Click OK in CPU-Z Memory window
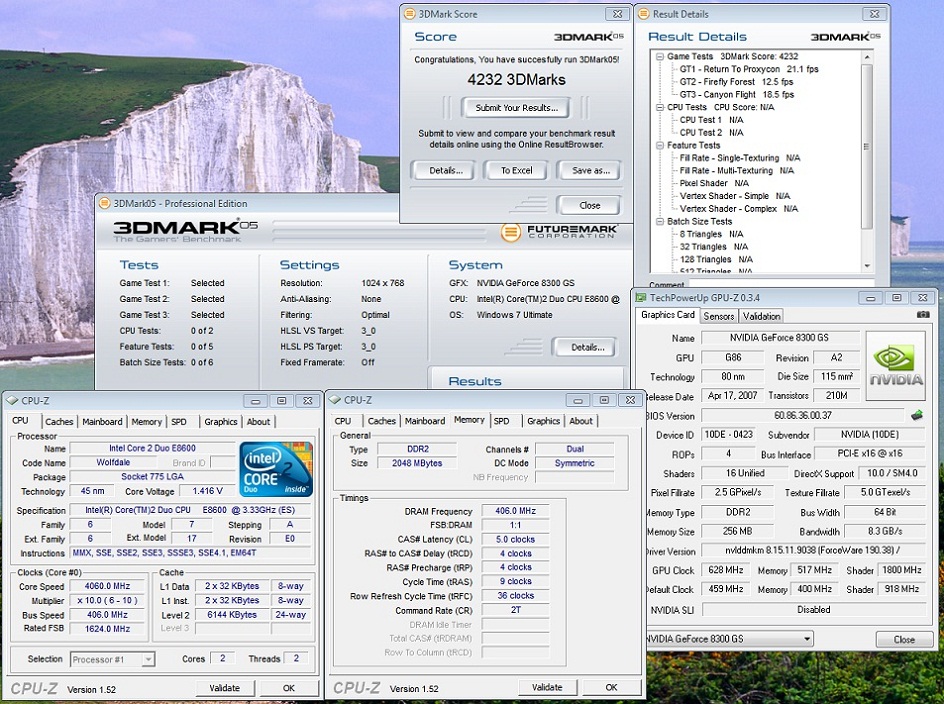This screenshot has width=944, height=704. coord(612,687)
